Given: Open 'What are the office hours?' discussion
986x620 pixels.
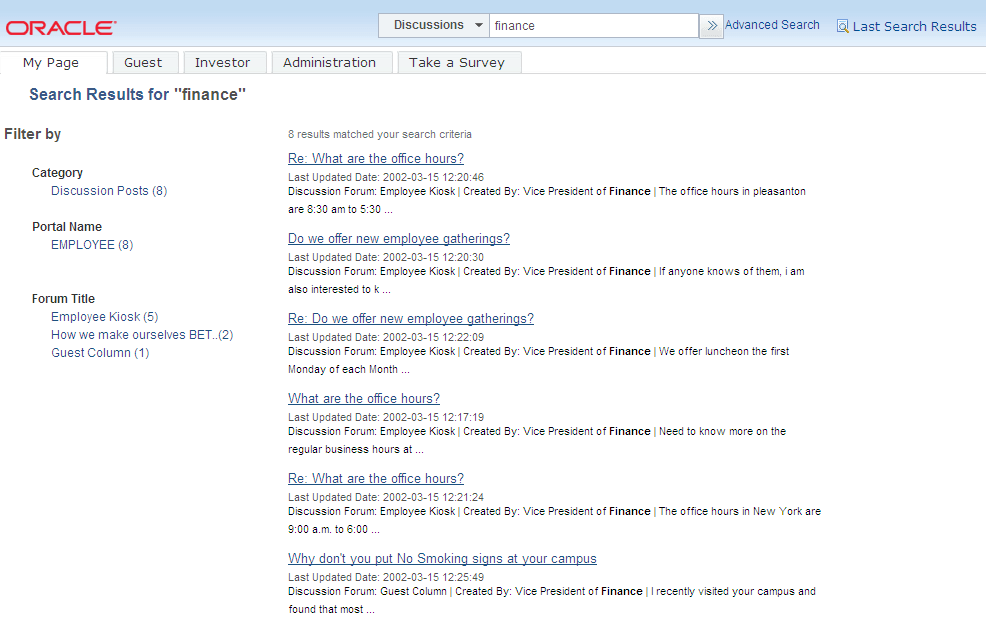Looking at the screenshot, I should 363,398.
